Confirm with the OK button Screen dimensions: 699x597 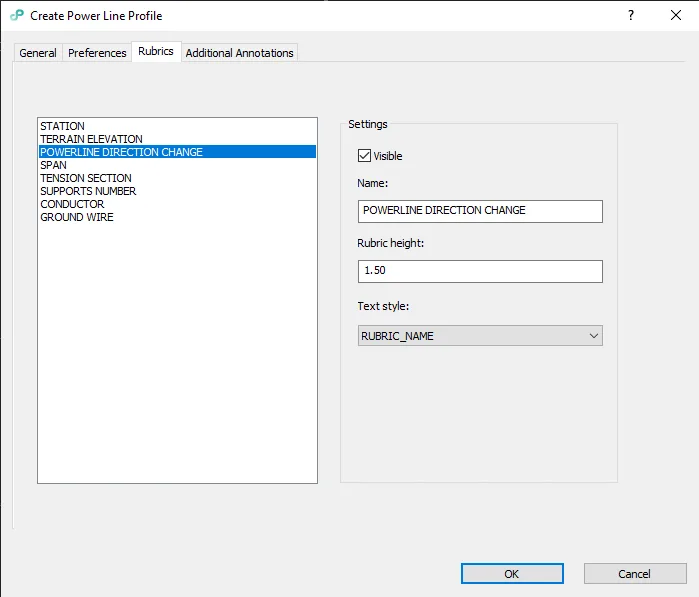512,573
